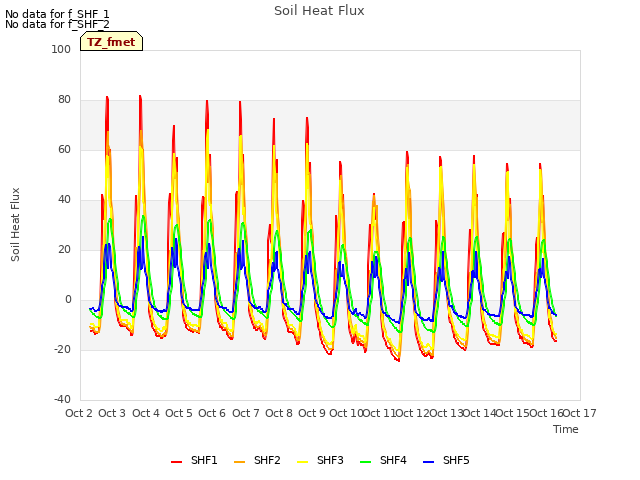Click the Oct 5 x-axis tick label
640x480 pixels.
pyautogui.click(x=179, y=413)
